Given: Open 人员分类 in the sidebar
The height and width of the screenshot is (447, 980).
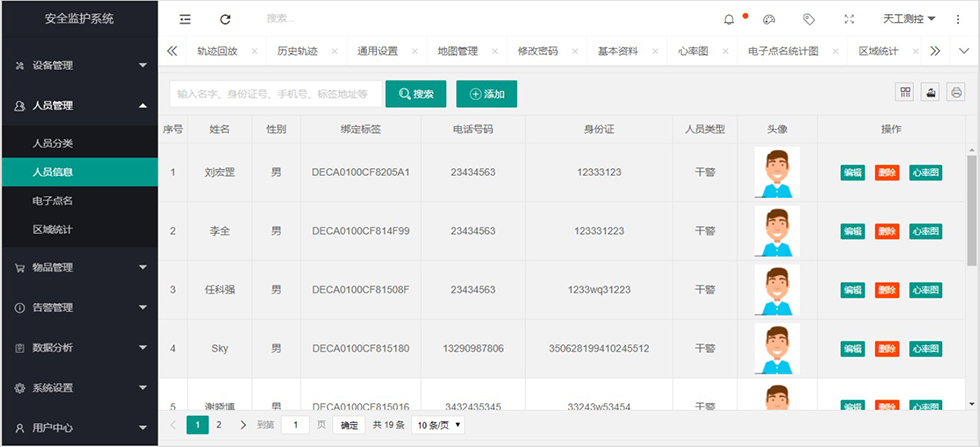Looking at the screenshot, I should click(79, 144).
